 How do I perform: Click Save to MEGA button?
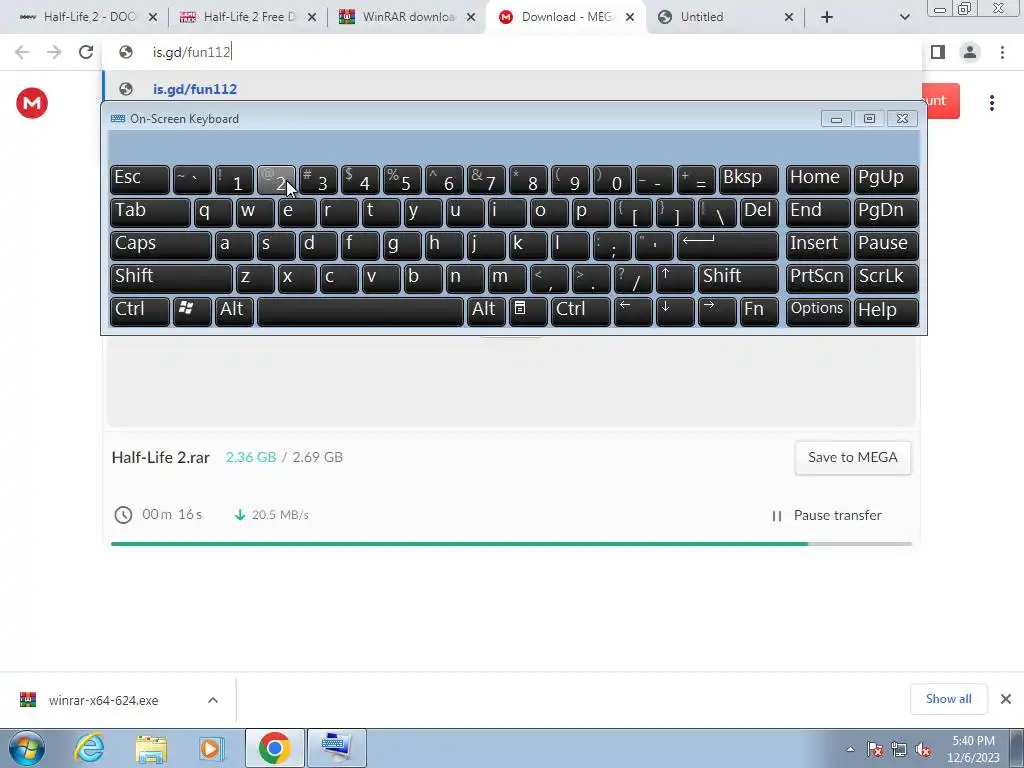[x=853, y=458]
